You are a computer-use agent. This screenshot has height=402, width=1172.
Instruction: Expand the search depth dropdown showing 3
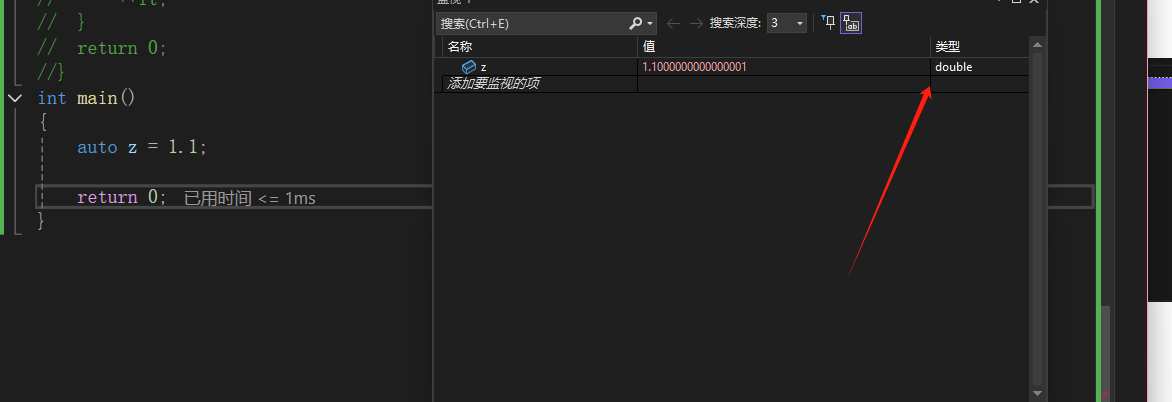click(x=787, y=23)
